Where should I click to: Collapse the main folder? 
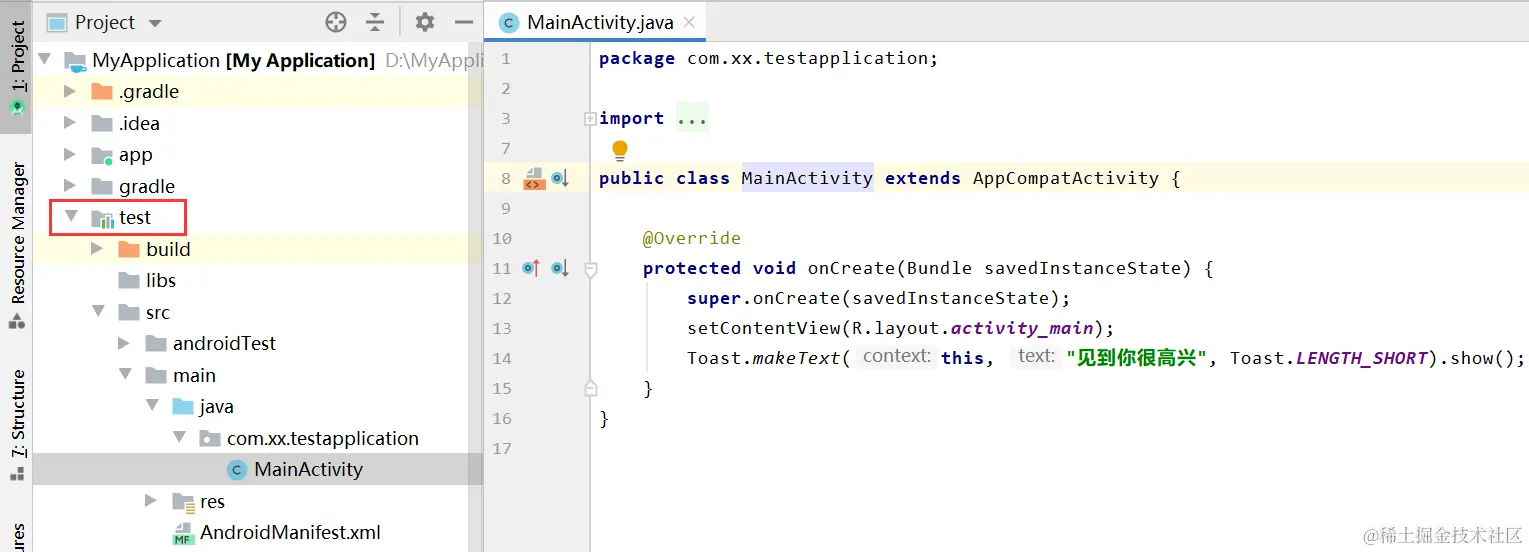125,374
